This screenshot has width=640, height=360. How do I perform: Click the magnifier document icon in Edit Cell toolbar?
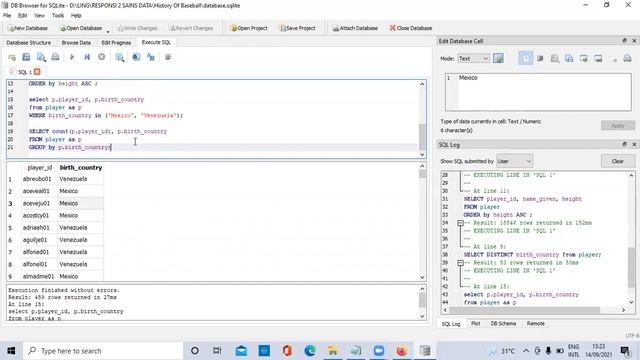pos(555,58)
